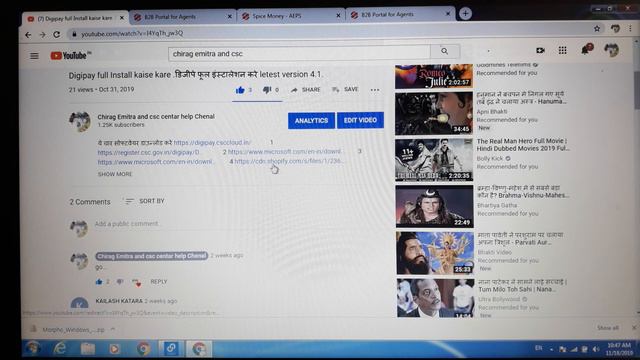Go back in browser history

28,35
